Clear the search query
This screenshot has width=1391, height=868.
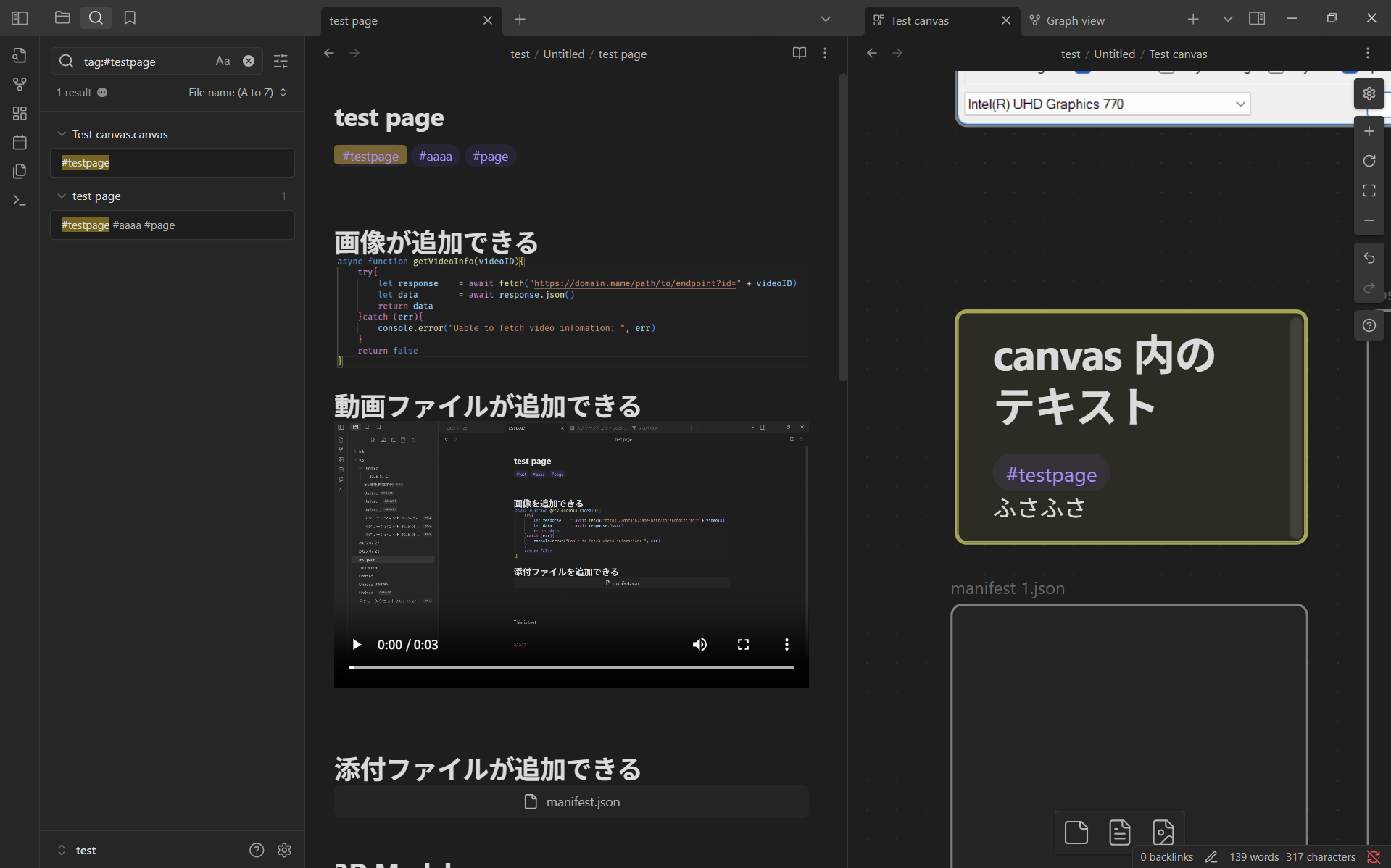click(x=249, y=61)
